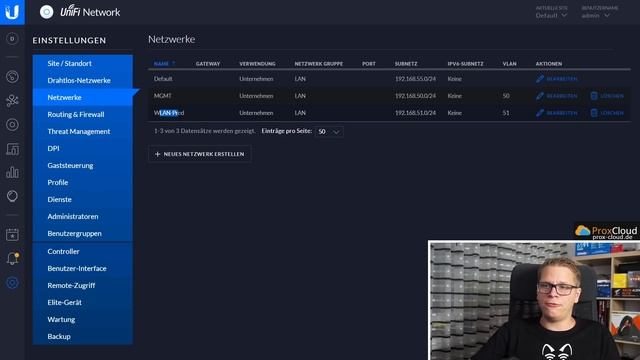Click pencil icon in Default row
This screenshot has height=360, width=640.
[540, 79]
